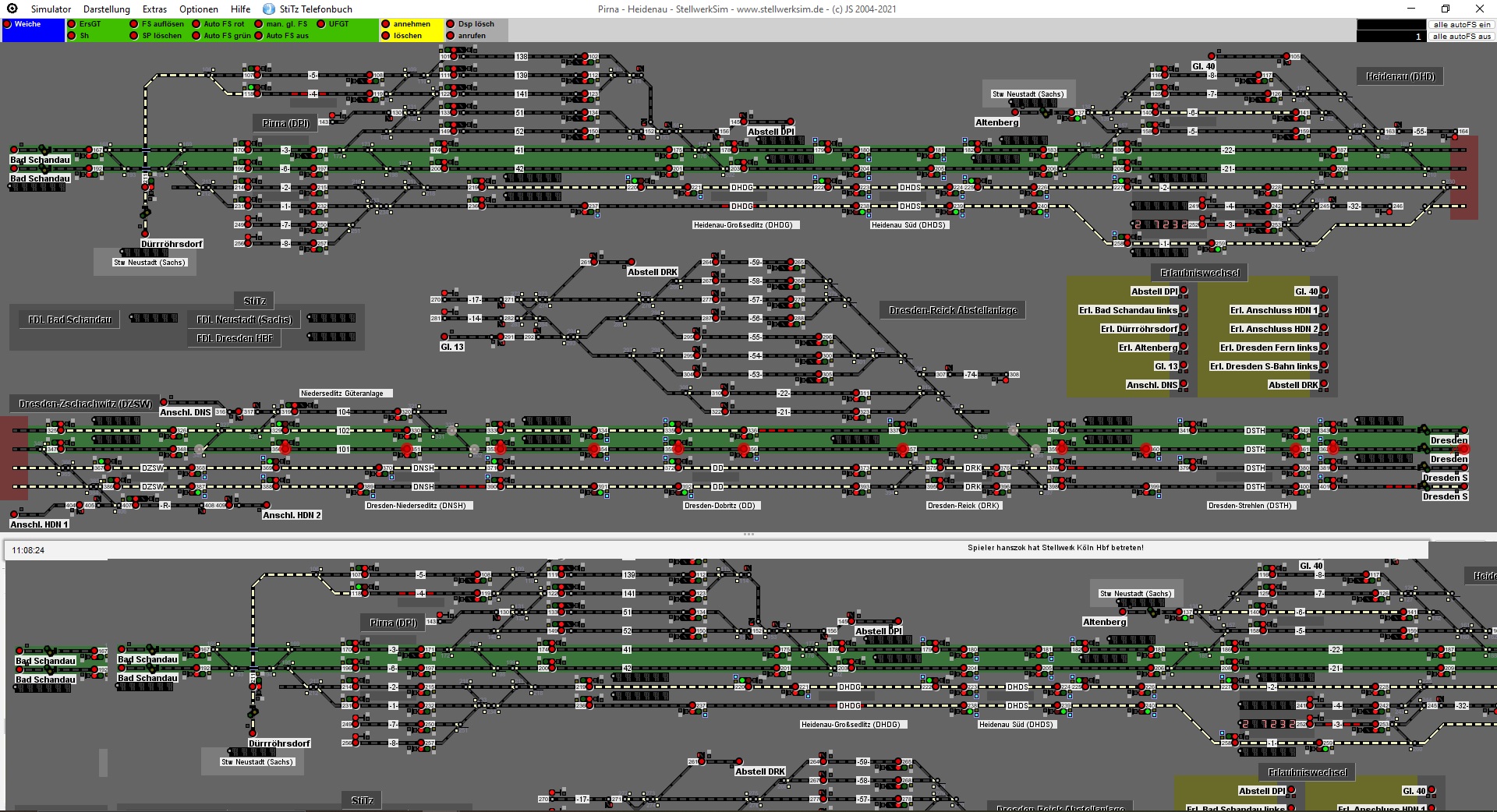Select the Weiche mode radio button
The image size is (1497, 812).
click(x=8, y=24)
